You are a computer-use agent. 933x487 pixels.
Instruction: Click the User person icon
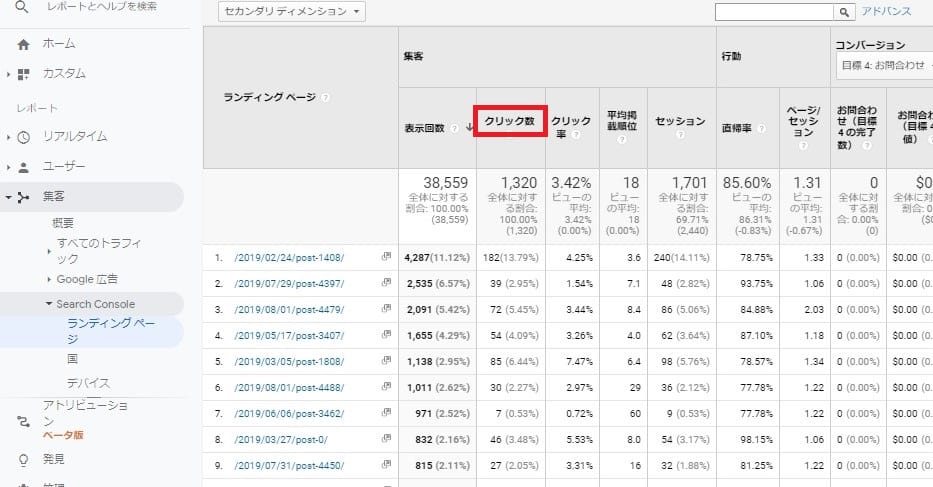click(x=23, y=168)
